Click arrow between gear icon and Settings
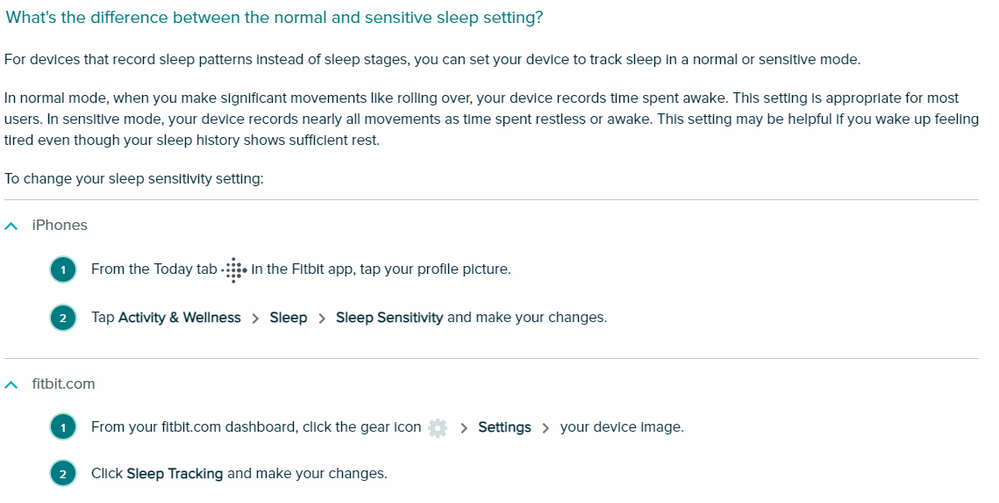999x503 pixels. pos(464,428)
